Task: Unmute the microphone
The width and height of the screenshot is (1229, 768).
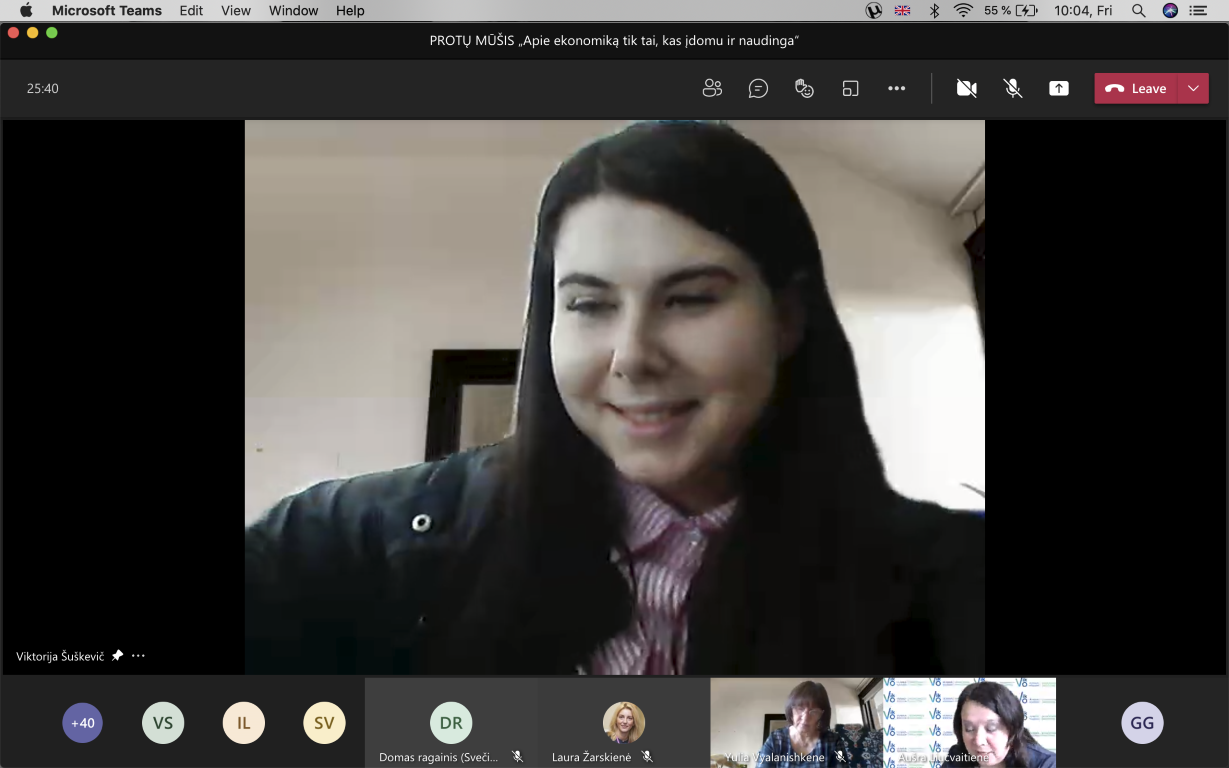Action: (1013, 88)
